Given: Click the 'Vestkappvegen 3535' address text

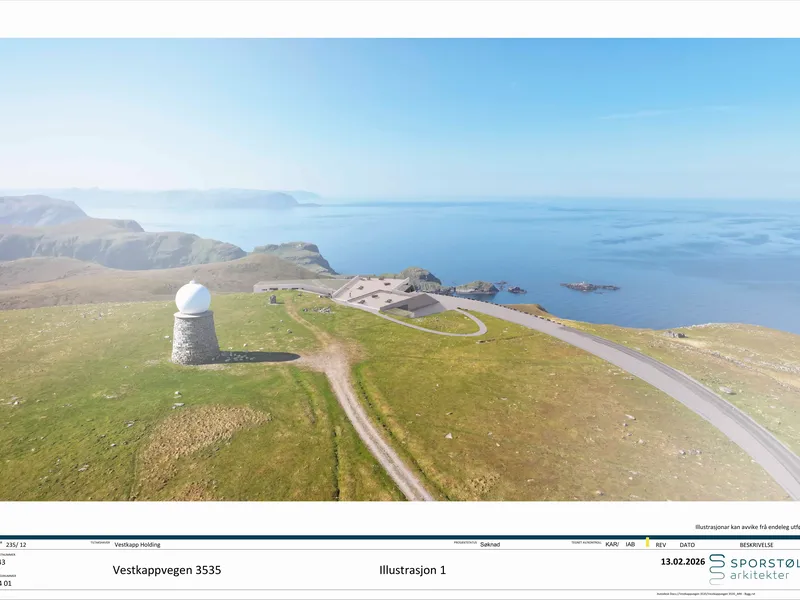Looking at the screenshot, I should (167, 570).
